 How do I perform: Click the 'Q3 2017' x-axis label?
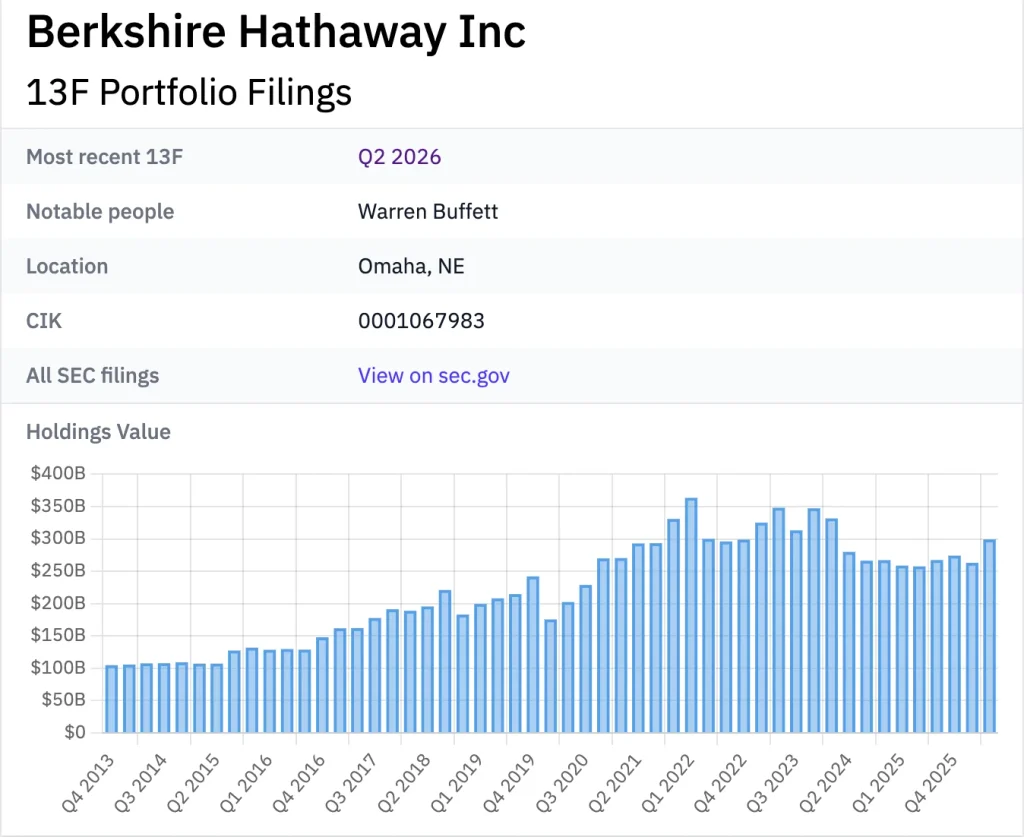352,783
